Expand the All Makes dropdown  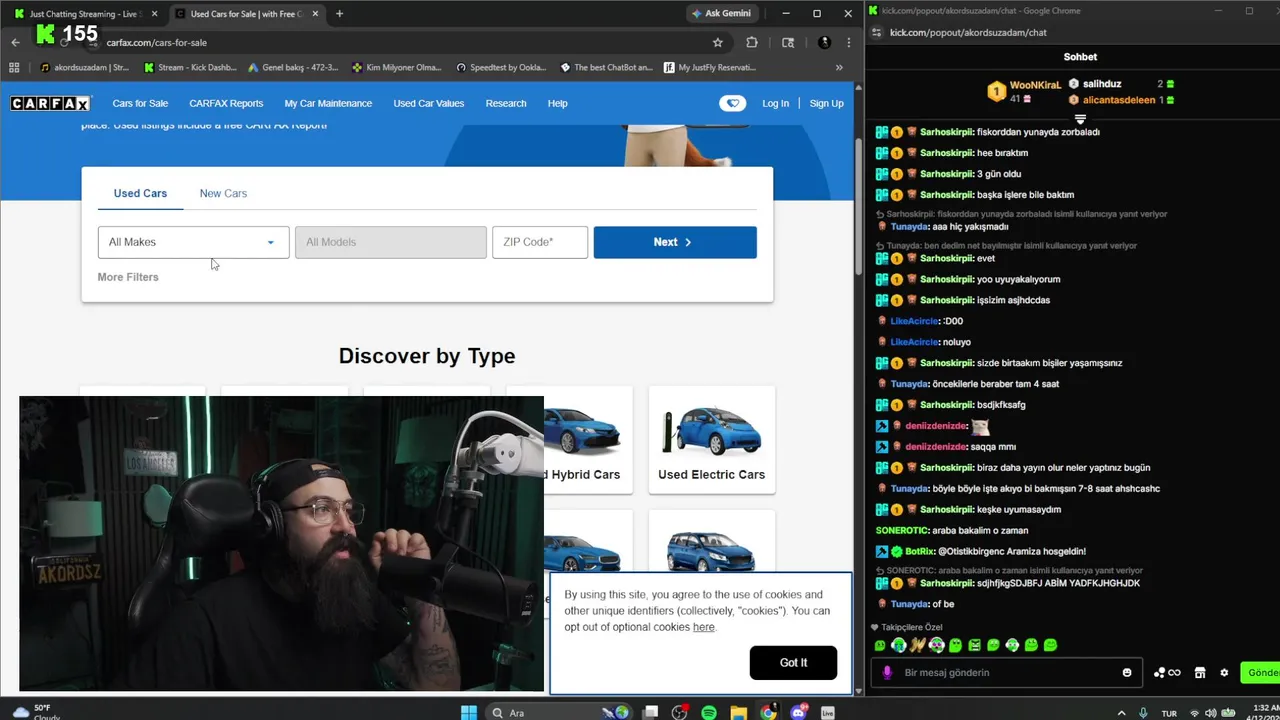(x=193, y=242)
